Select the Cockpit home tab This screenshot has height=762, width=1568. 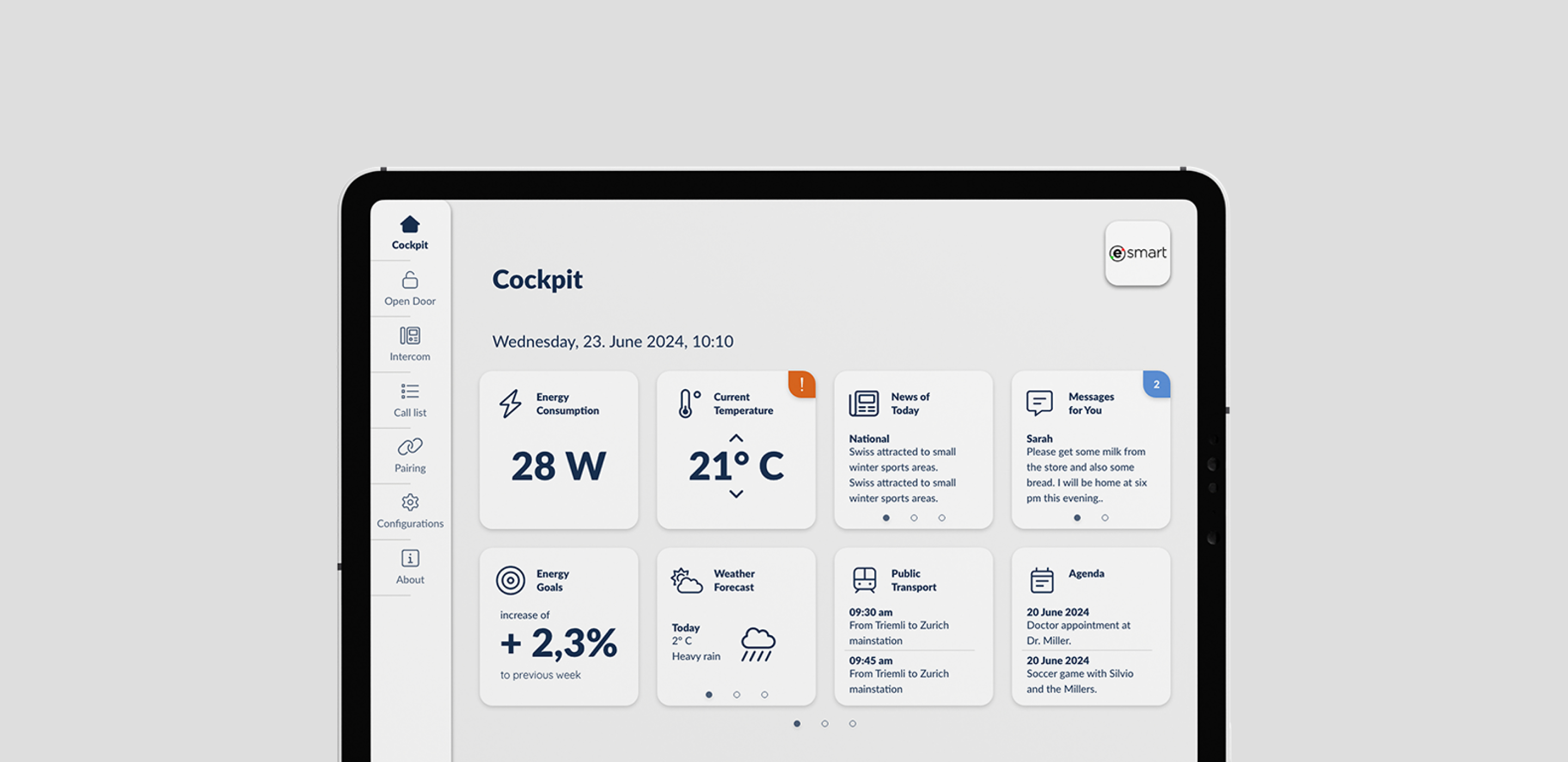pos(409,232)
